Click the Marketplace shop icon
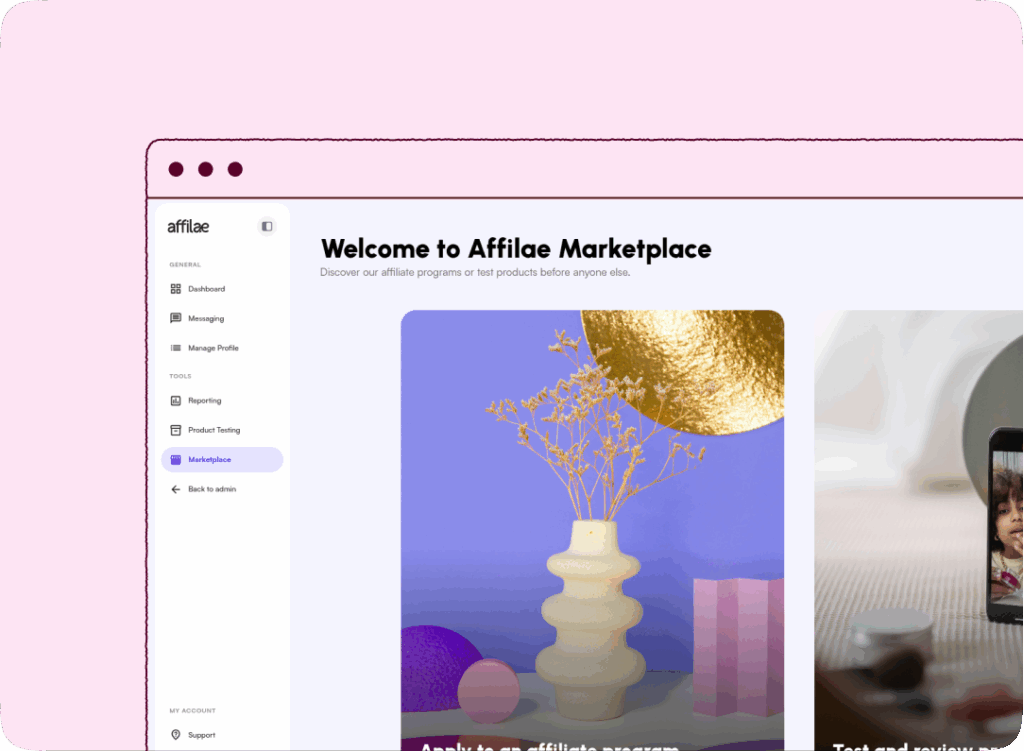This screenshot has width=1024, height=751. click(x=176, y=459)
